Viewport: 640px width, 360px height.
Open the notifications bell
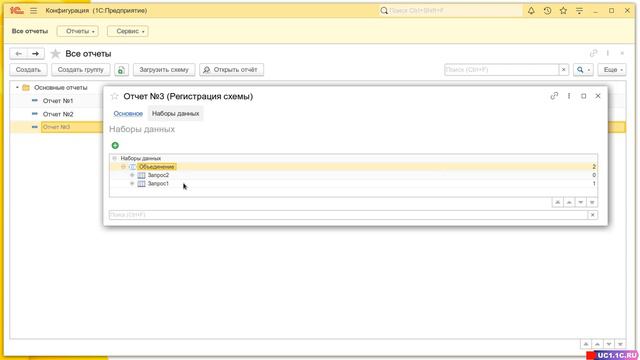click(x=531, y=11)
